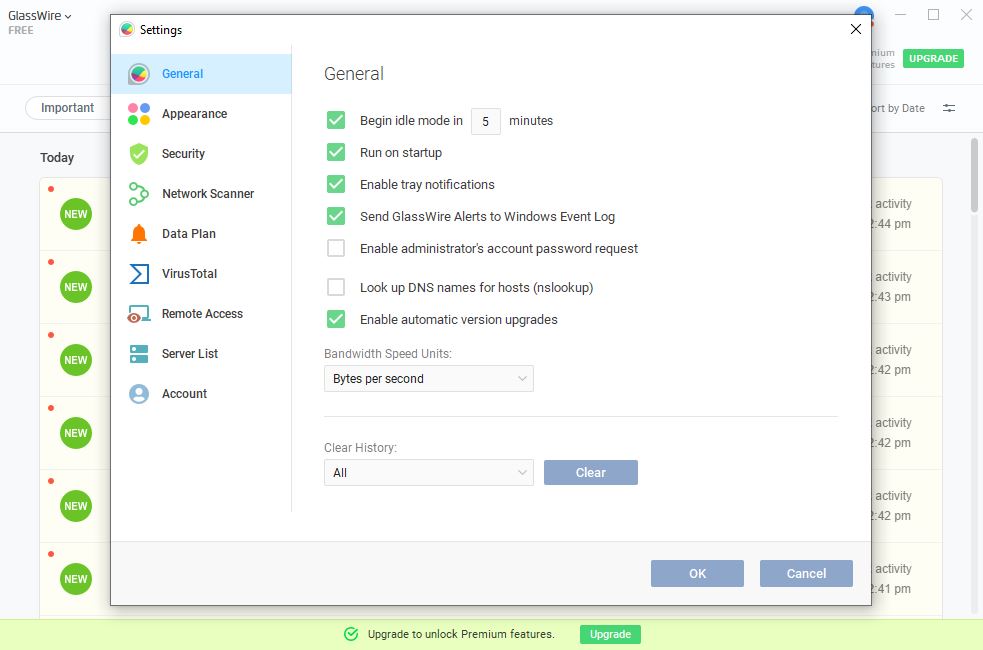Click the 'General' heading text
Image resolution: width=983 pixels, height=650 pixels.
tap(354, 74)
